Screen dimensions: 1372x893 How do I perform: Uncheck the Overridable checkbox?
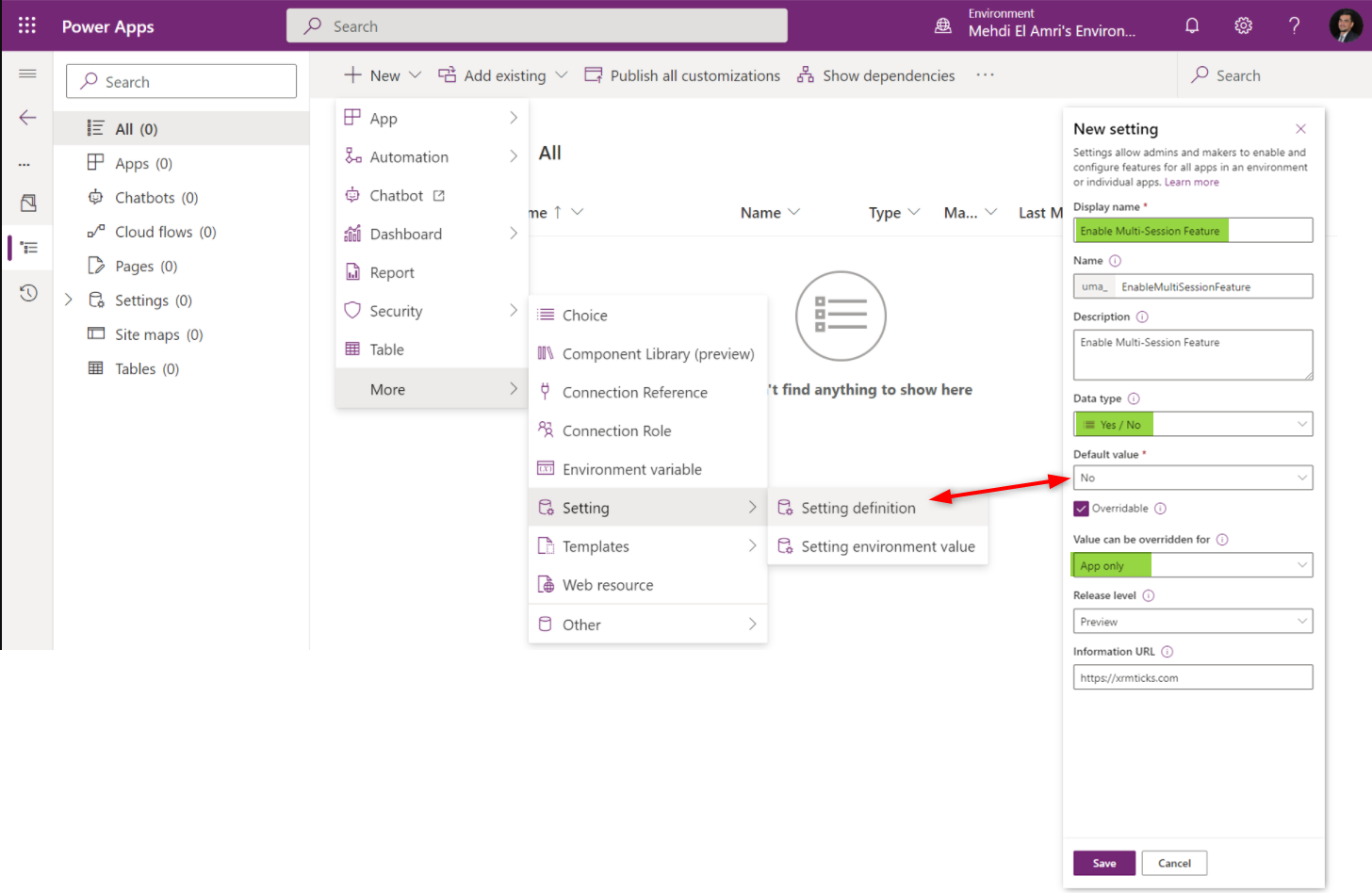click(x=1081, y=509)
